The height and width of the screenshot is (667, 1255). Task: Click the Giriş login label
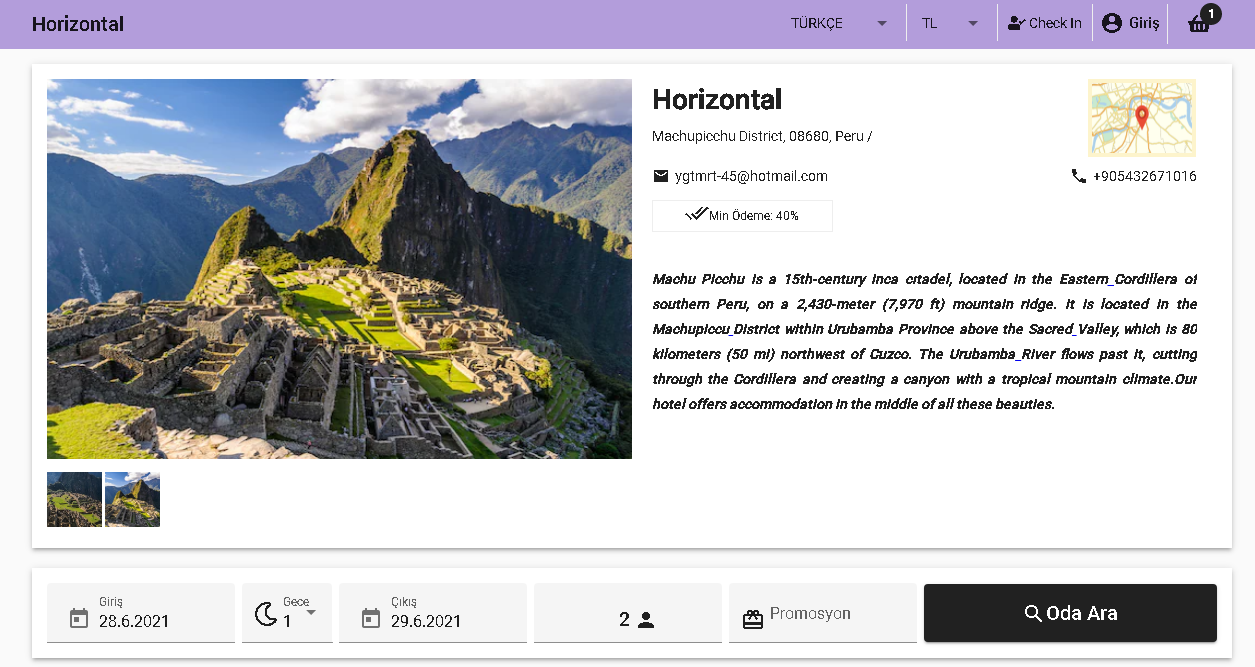pyautogui.click(x=1144, y=23)
